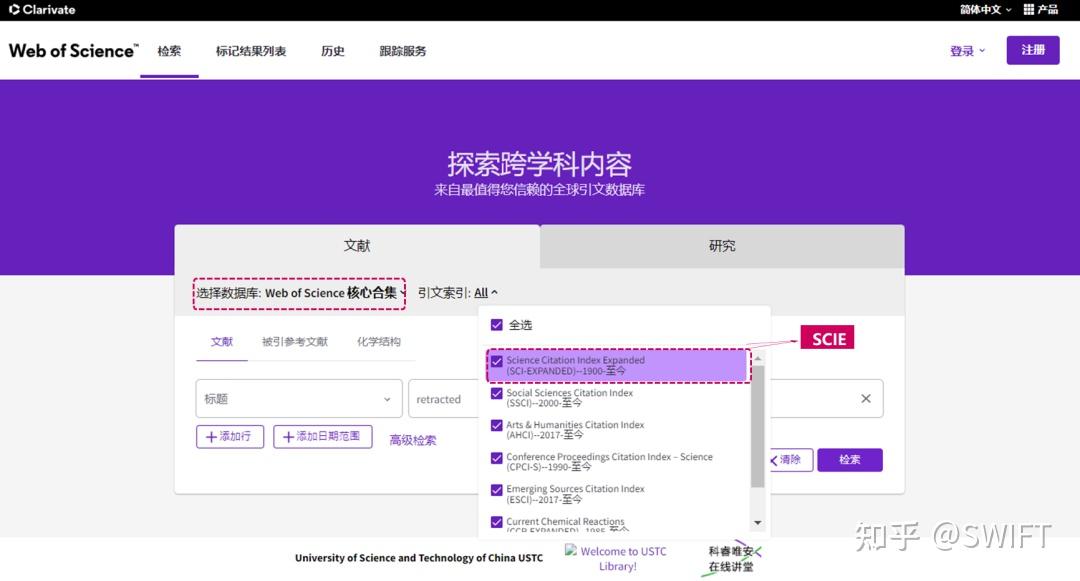Uncheck the 全选 select all checkbox

[497, 324]
